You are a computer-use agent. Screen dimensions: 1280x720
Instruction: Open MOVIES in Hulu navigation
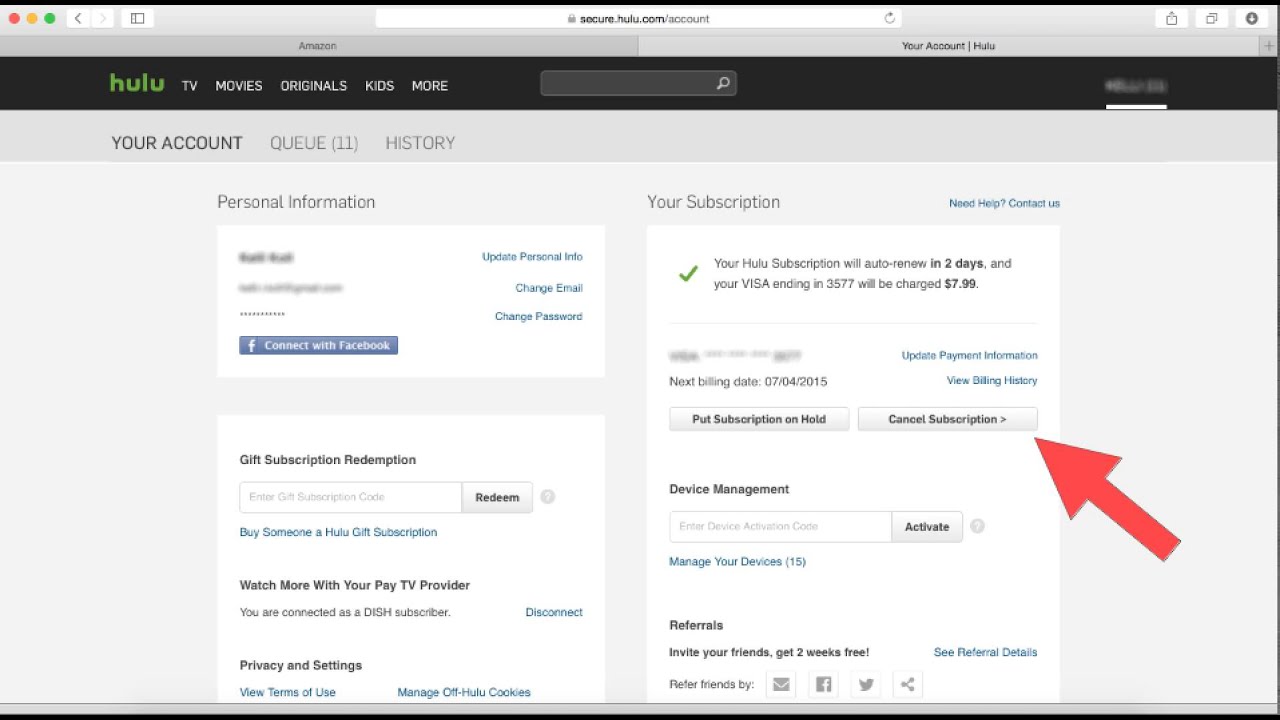(239, 86)
